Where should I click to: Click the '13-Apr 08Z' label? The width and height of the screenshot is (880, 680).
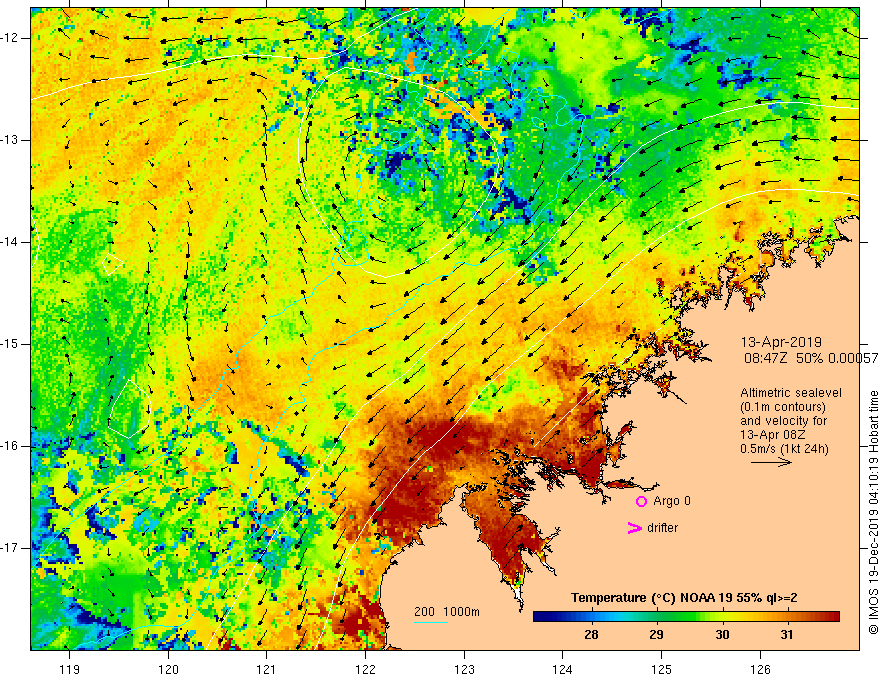[x=771, y=435]
